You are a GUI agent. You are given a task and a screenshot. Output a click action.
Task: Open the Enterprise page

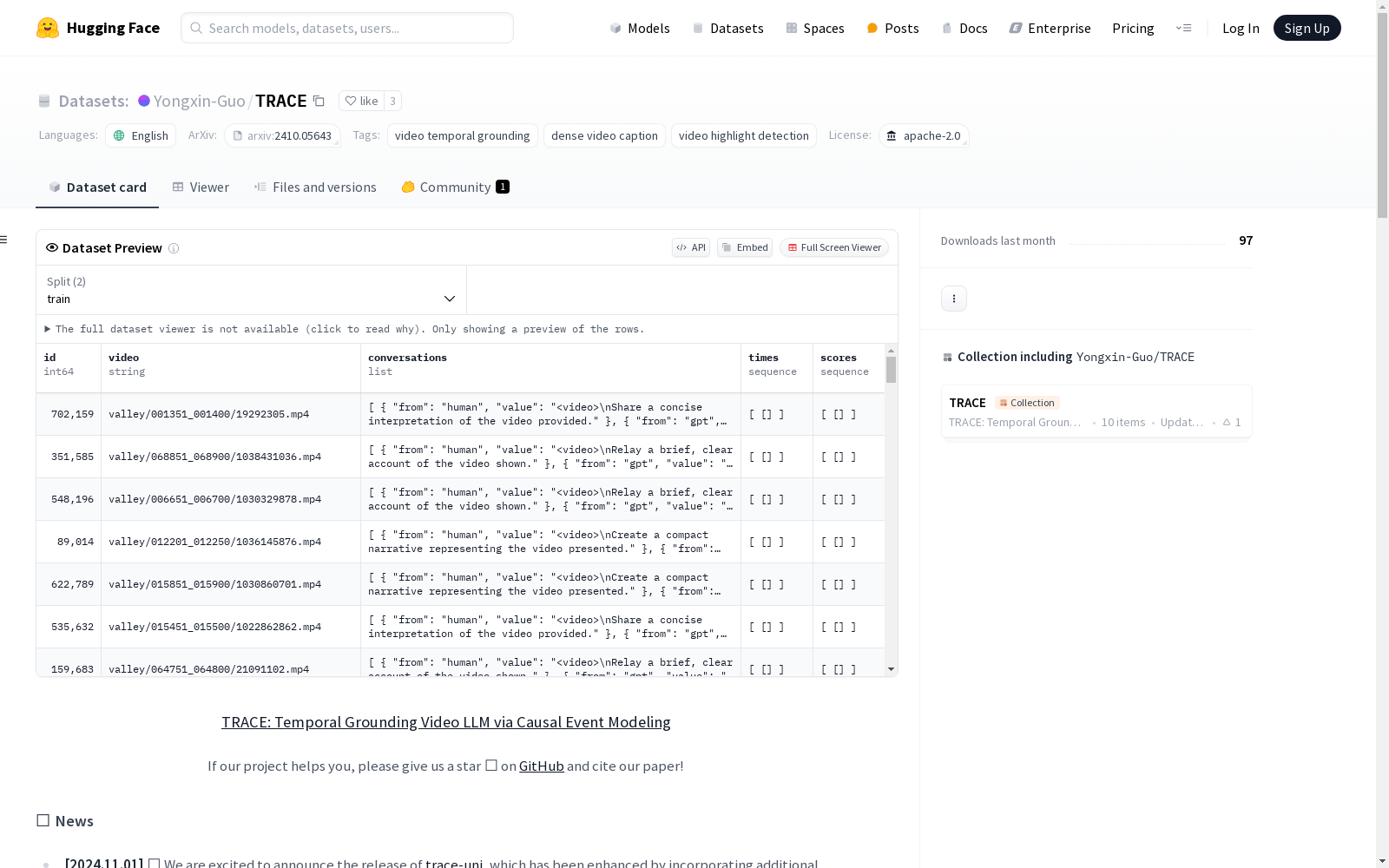point(1050,28)
